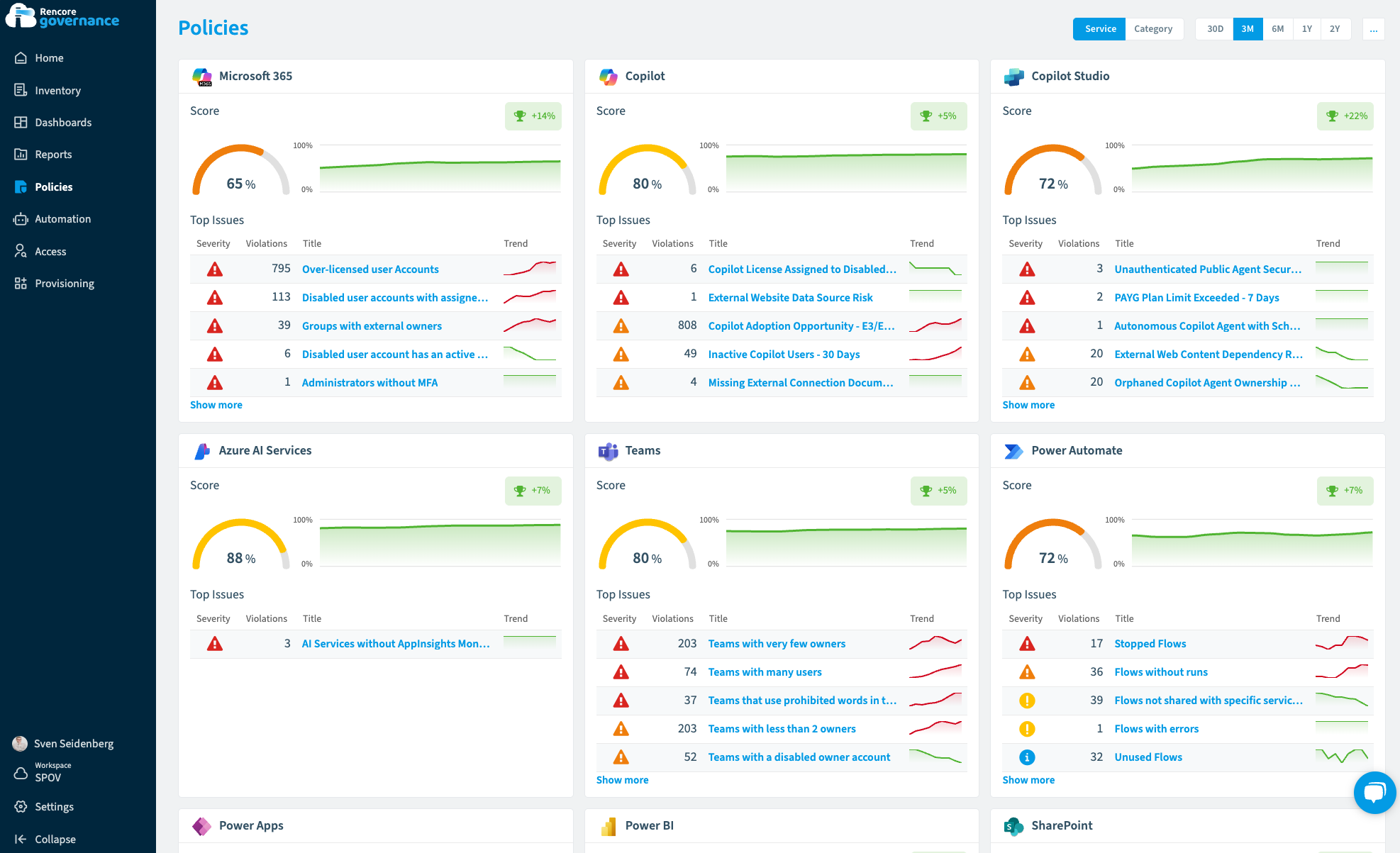Viewport: 1400px width, 853px height.
Task: Click the Workspace cloud icon
Action: (x=21, y=773)
